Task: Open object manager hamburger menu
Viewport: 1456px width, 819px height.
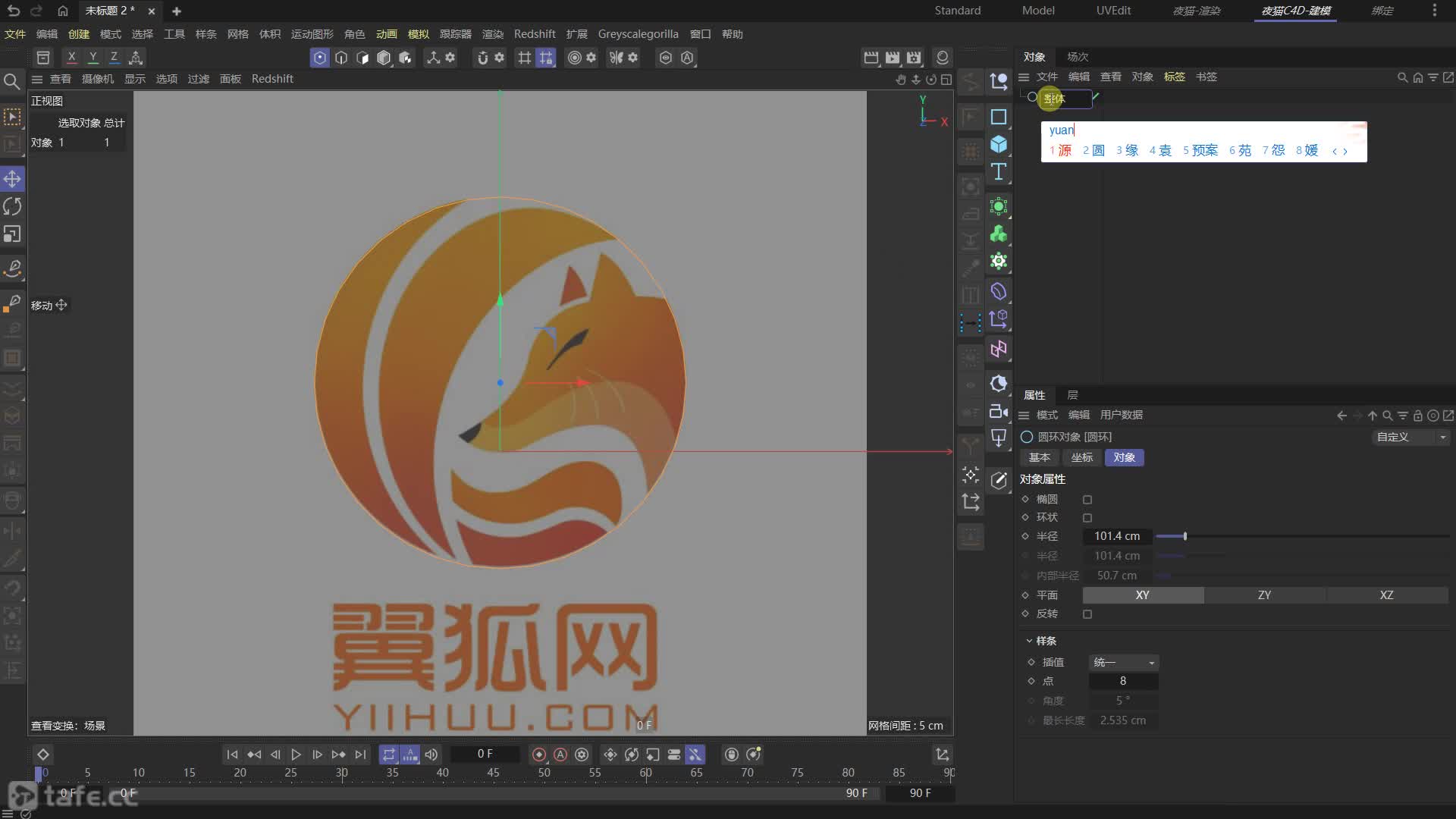Action: 1024,77
